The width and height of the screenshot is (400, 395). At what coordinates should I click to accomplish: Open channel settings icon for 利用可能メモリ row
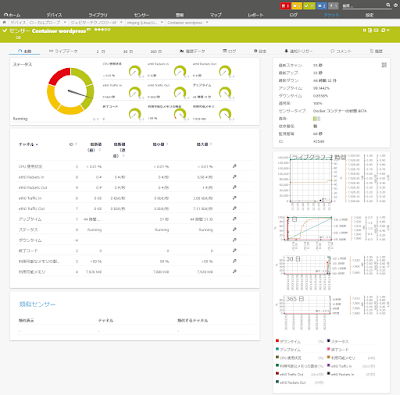(235, 272)
